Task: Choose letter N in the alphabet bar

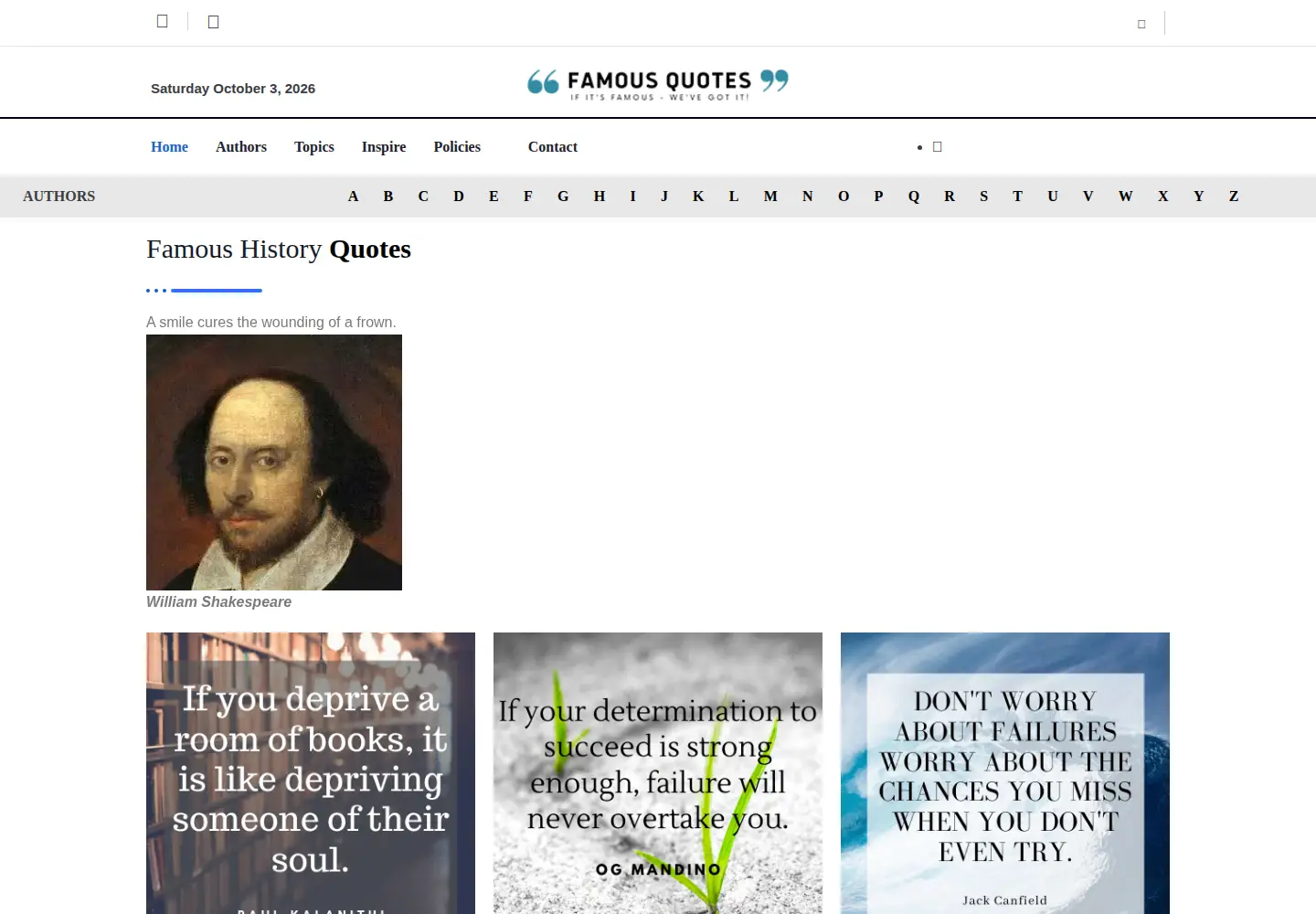Action: (x=808, y=197)
